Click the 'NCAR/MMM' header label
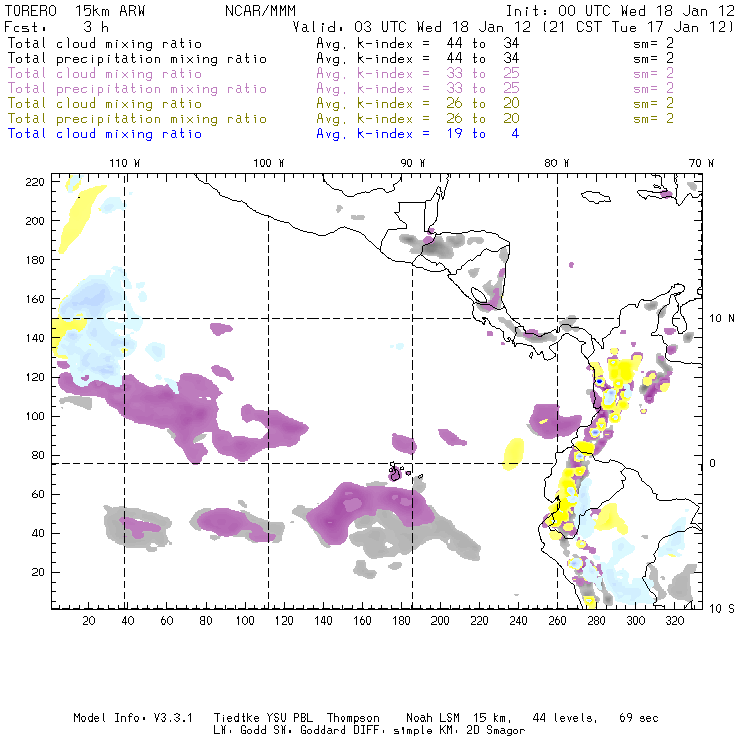Viewport: 740px width, 740px height. (x=261, y=11)
